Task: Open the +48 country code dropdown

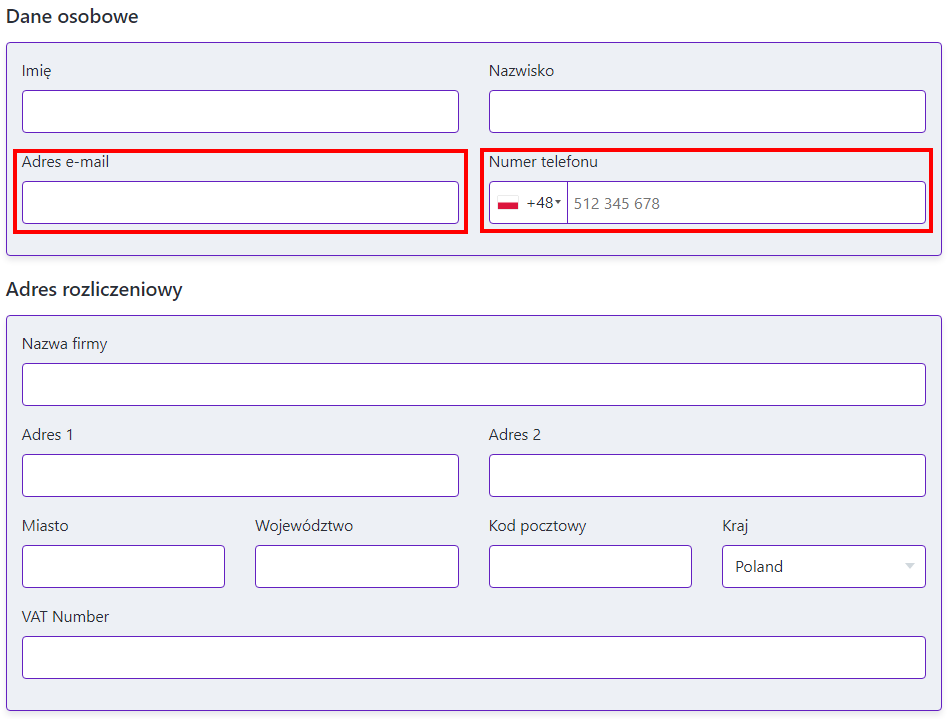Action: [x=543, y=203]
